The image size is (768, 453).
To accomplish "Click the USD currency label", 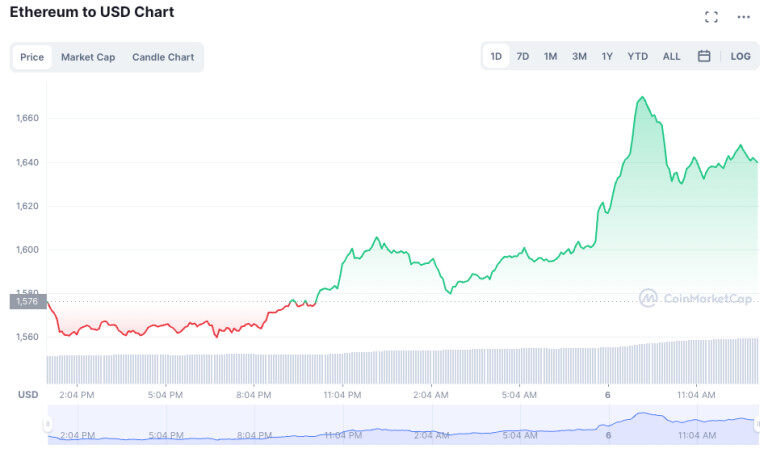I will click(28, 394).
